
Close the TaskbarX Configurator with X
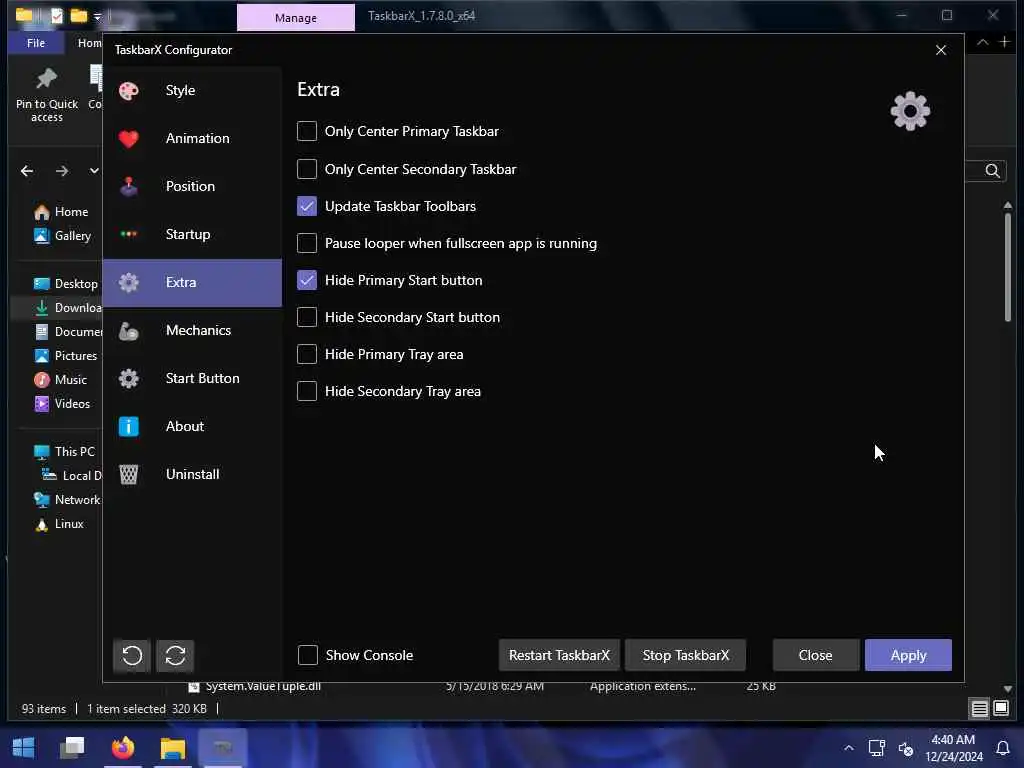coord(940,50)
